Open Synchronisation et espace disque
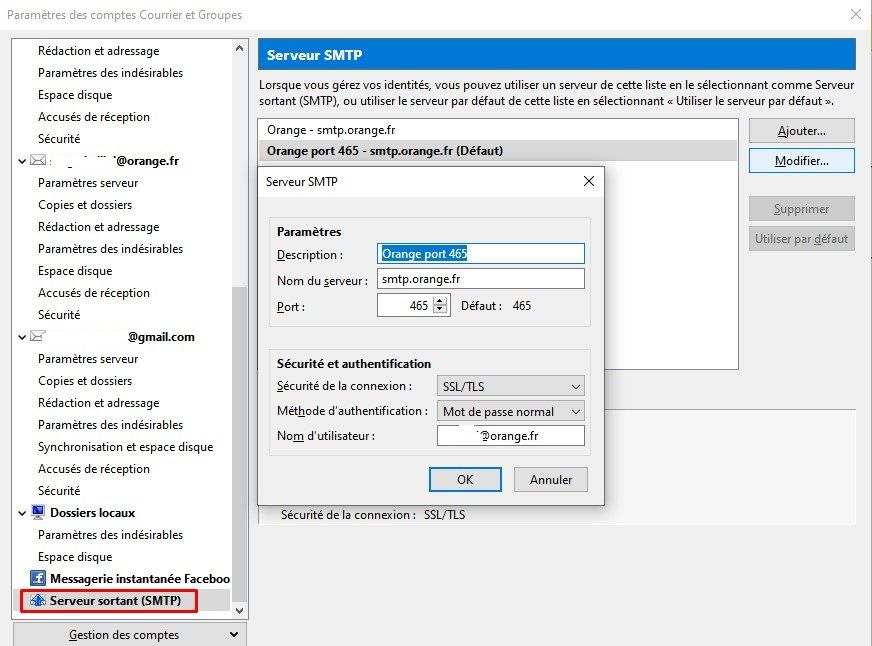Viewport: 872px width, 646px height. pyautogui.click(x=125, y=446)
